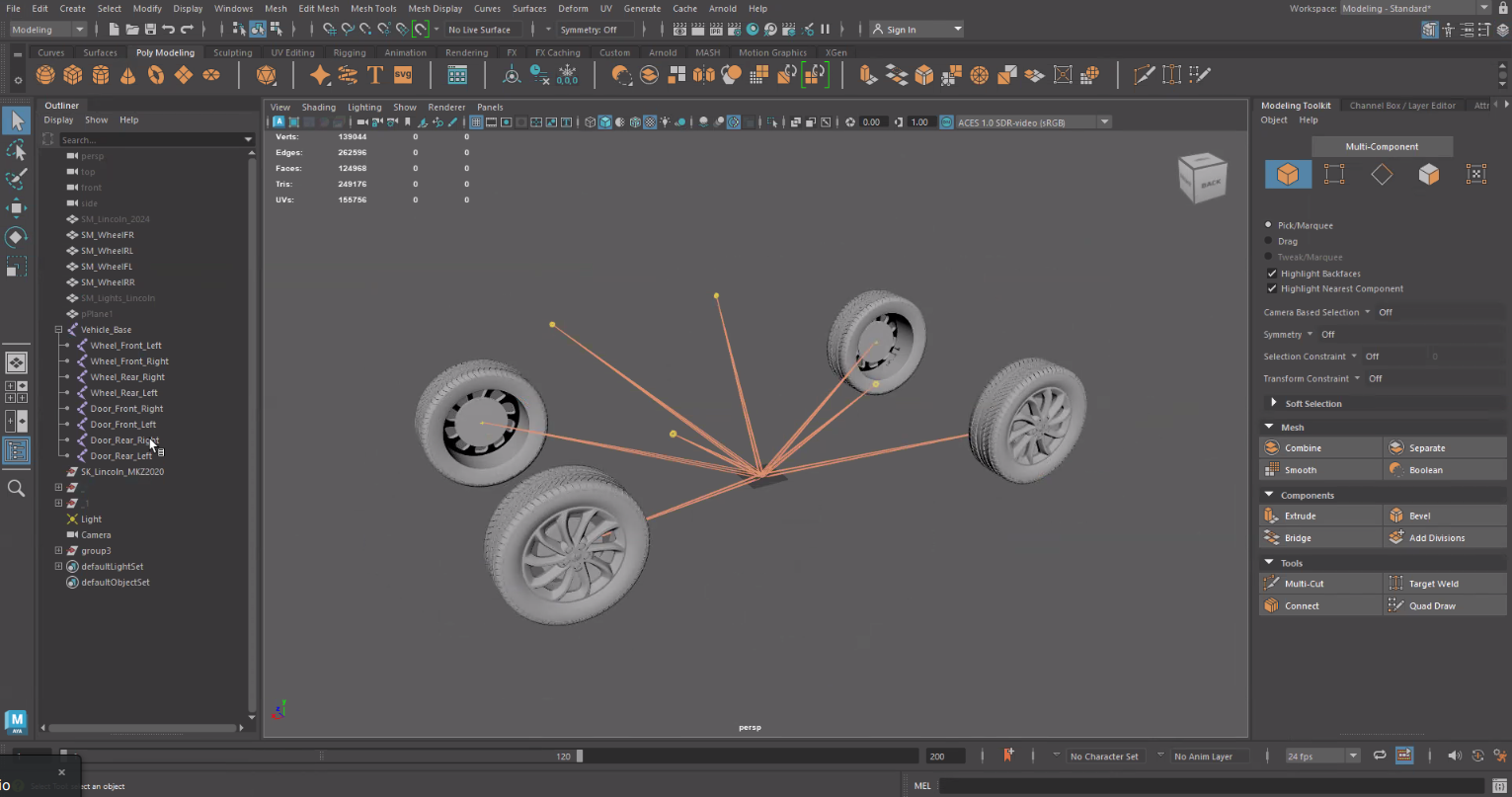
Task: Click the time range slider handle at 120
Action: coord(580,757)
